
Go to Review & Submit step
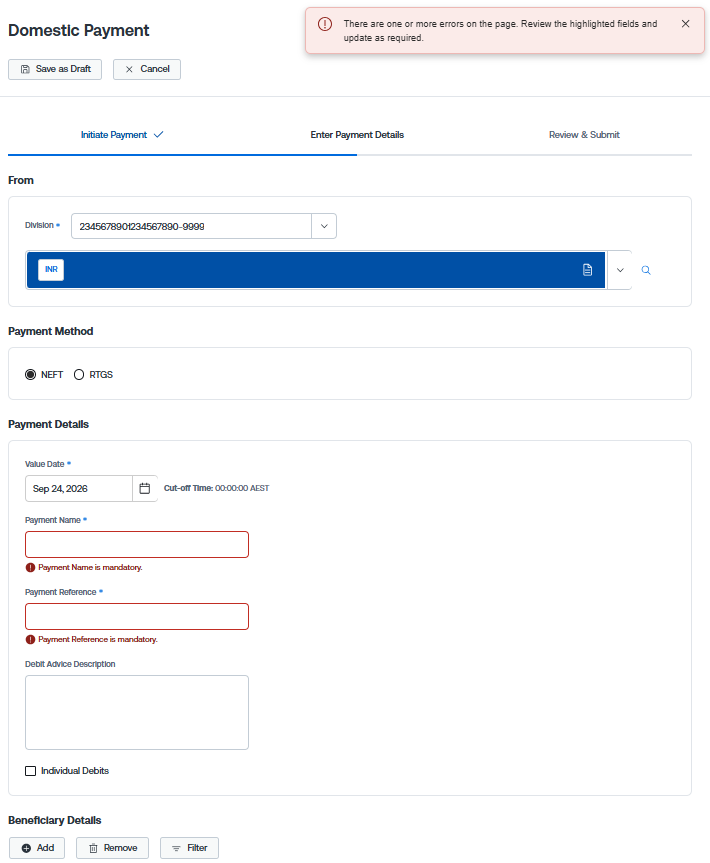pos(584,135)
